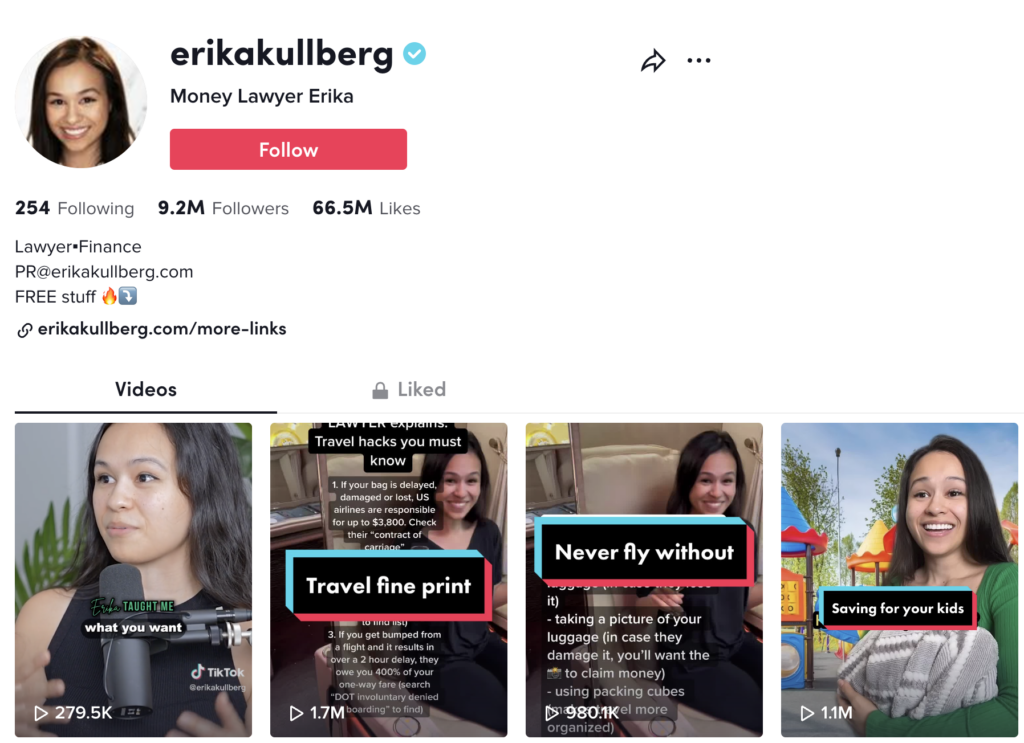Click play icon on 1.1M video
The height and width of the screenshot is (743, 1024).
tap(807, 713)
